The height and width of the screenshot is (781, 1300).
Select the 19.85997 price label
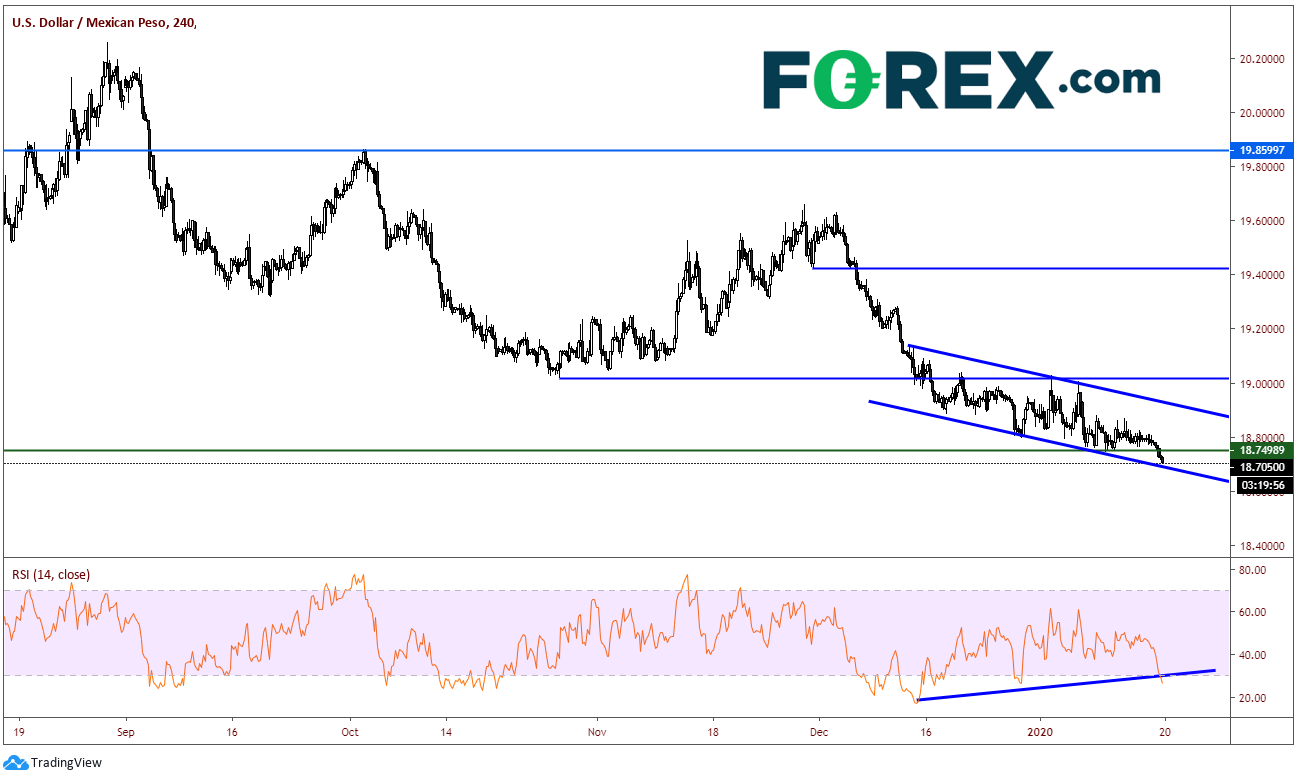pos(1264,150)
